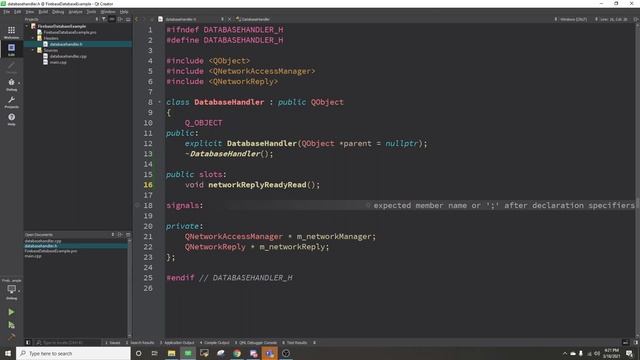Viewport: 640px width, 360px height.
Task: Go back in editor navigation history
Action: click(137, 19)
